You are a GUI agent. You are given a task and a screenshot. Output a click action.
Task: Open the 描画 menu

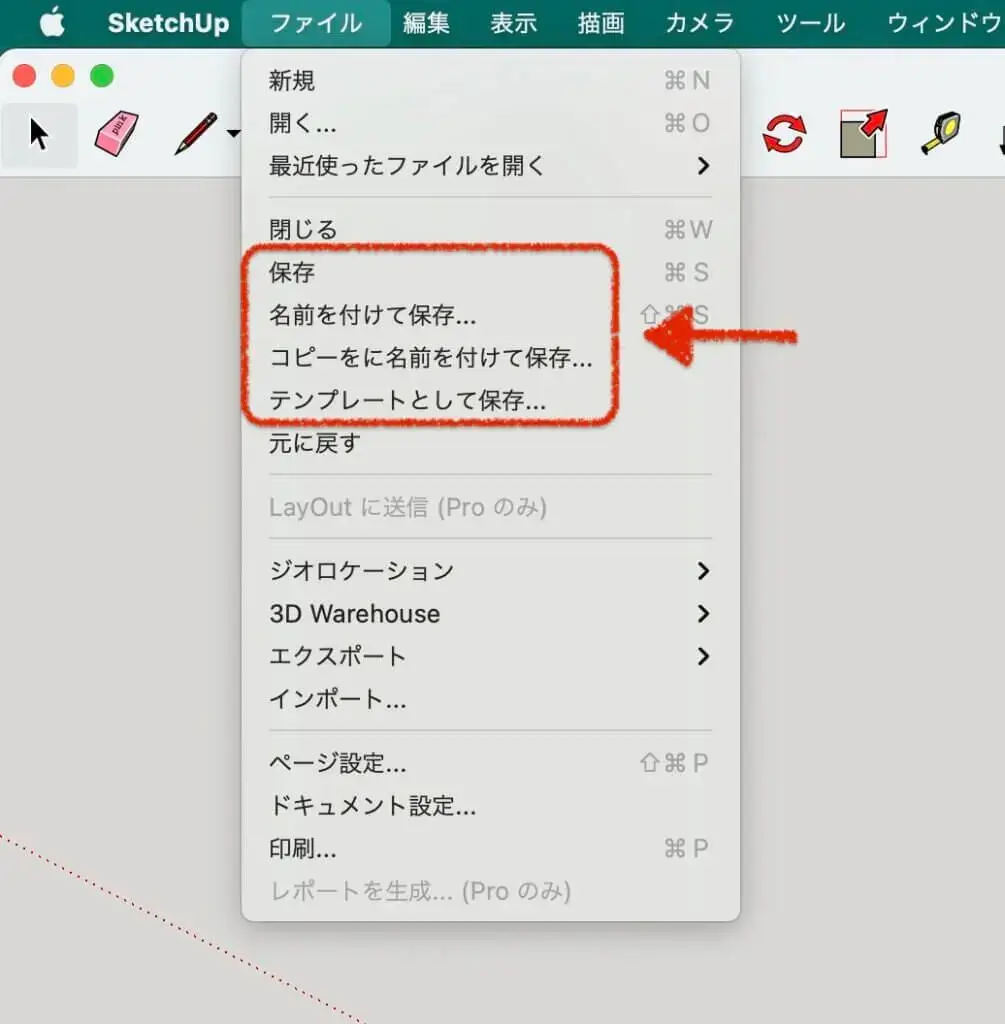pos(601,23)
